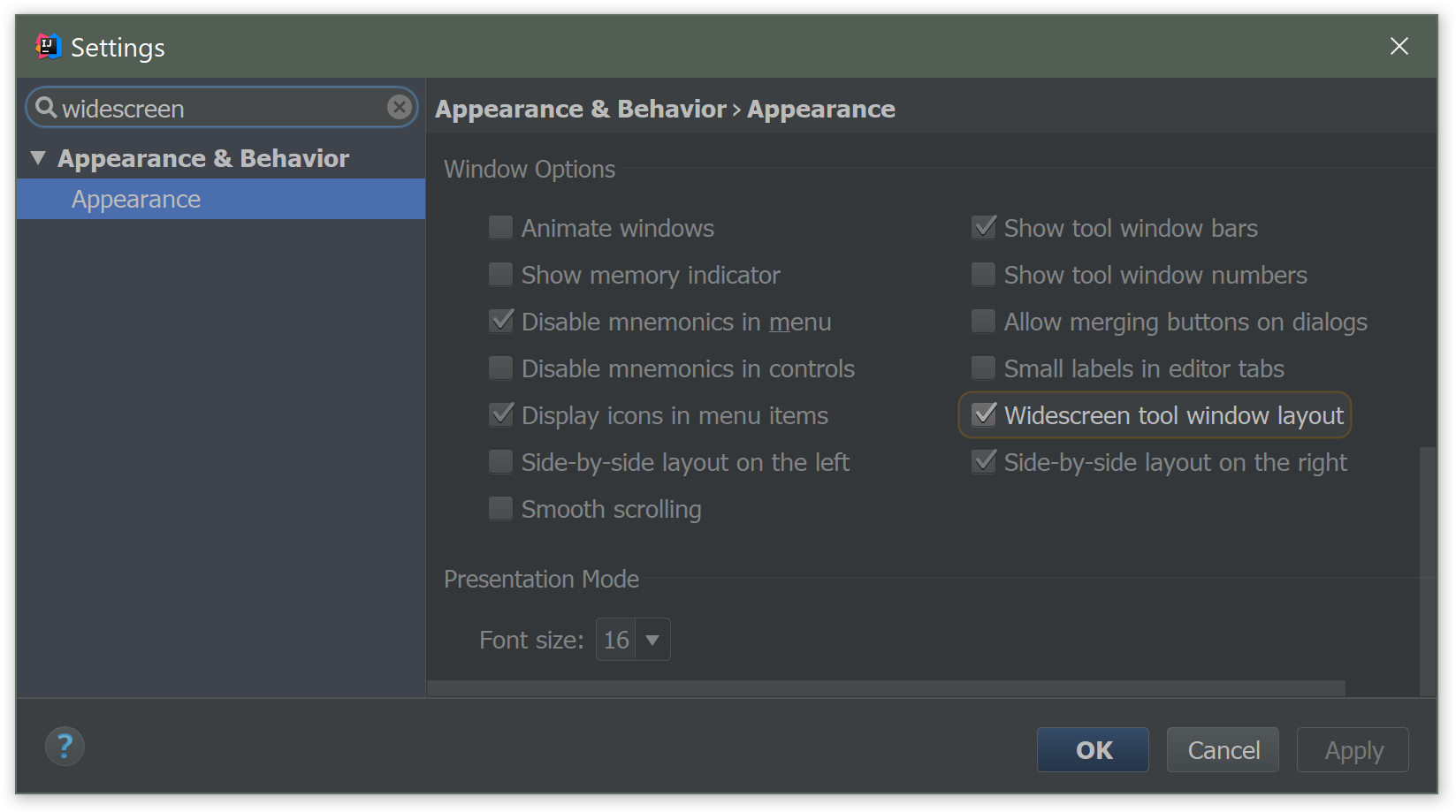Clear the widescreen search text
1456x812 pixels.
(x=400, y=108)
